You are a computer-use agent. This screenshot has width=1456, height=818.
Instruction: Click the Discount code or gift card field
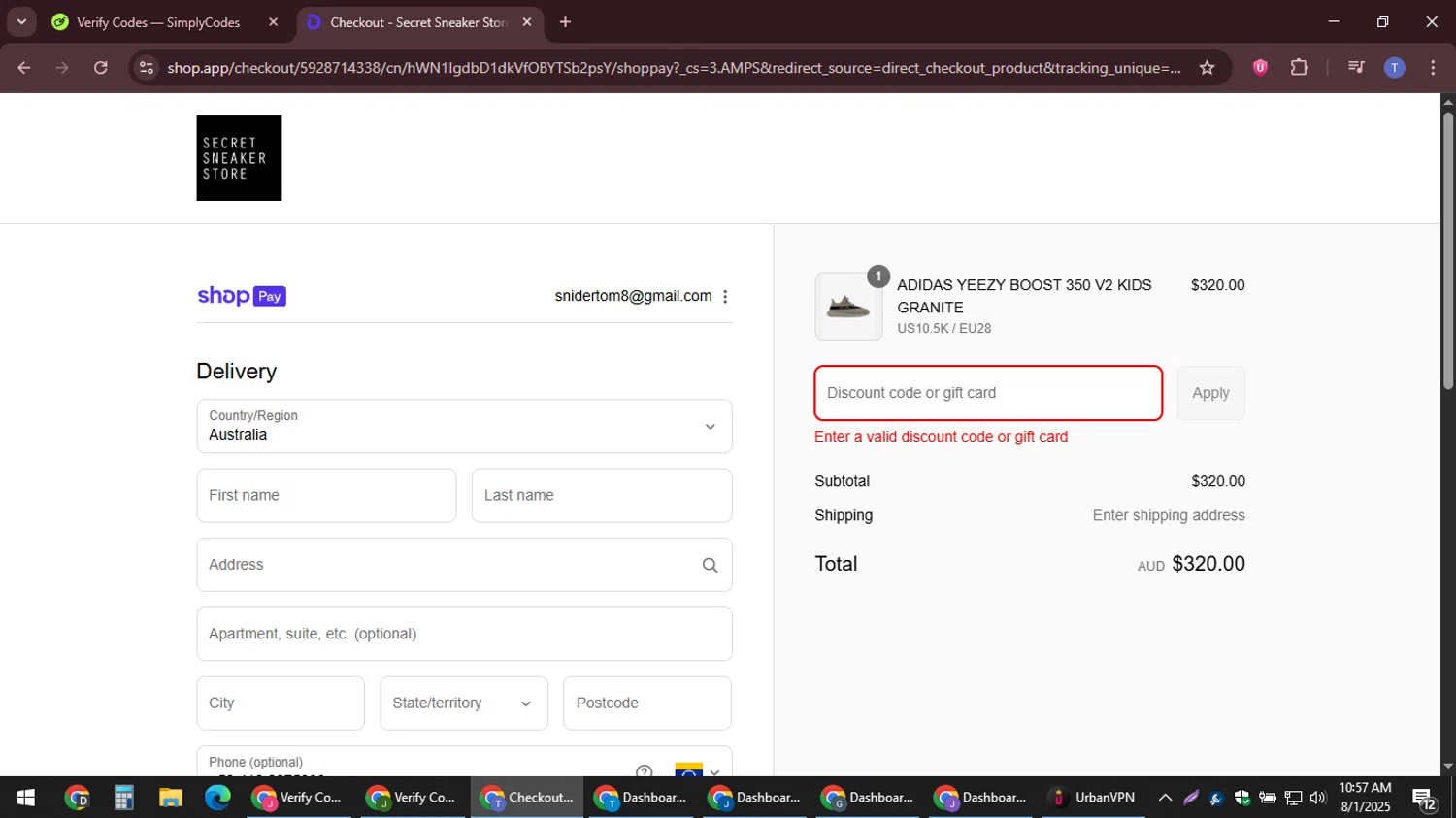988,393
